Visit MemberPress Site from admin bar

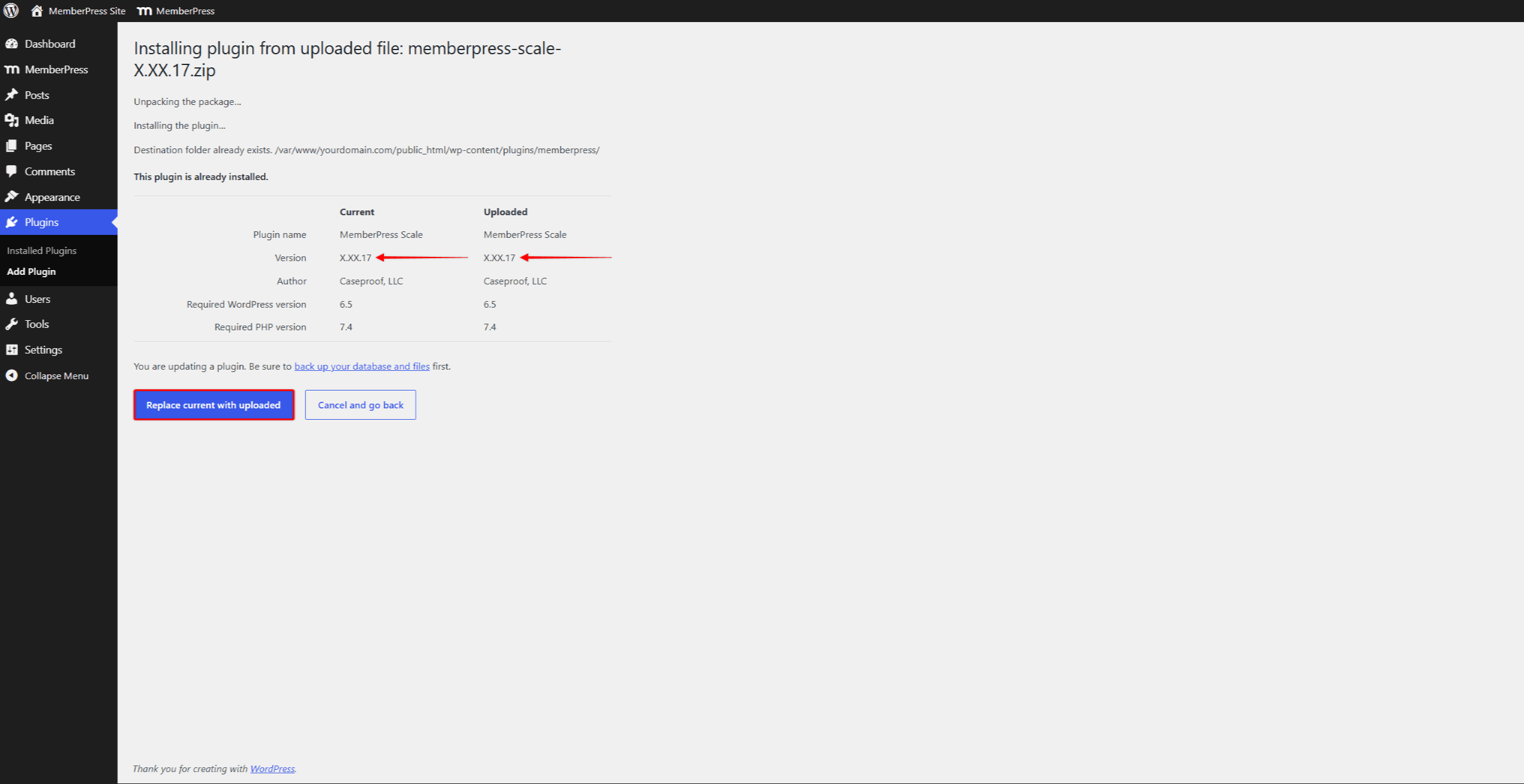[x=79, y=11]
